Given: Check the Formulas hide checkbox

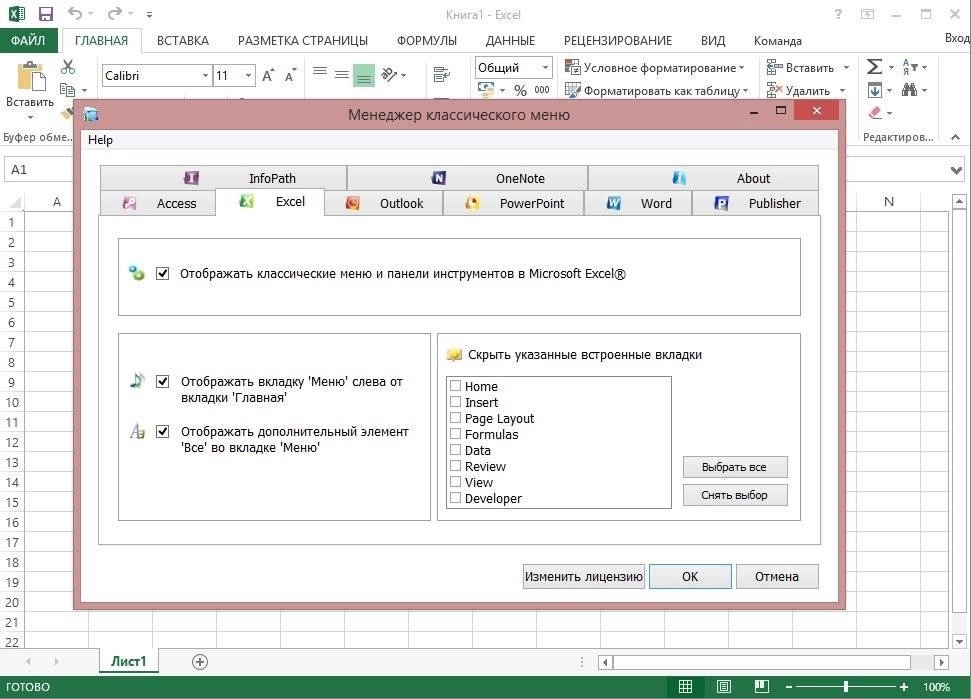Looking at the screenshot, I should point(455,434).
